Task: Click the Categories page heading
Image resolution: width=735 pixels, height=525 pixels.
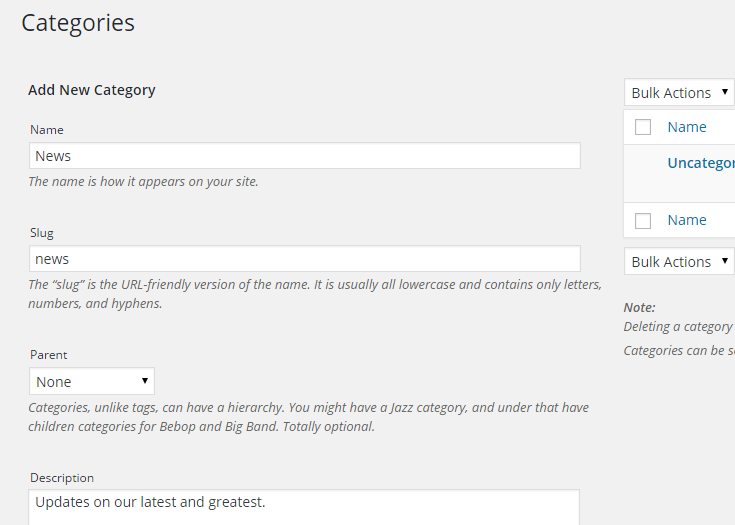Action: click(78, 23)
